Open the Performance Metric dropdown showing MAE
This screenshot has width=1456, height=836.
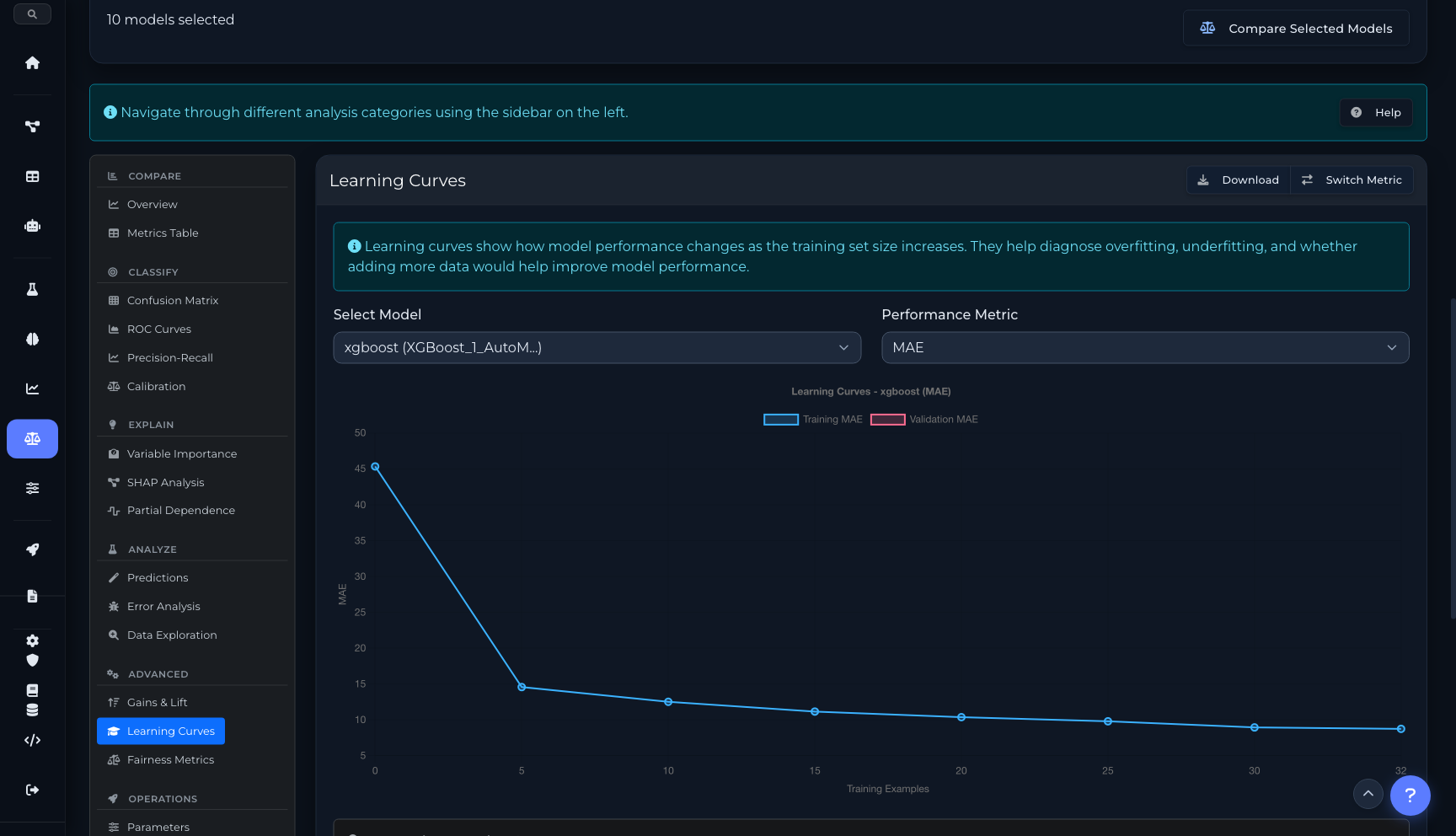coord(1144,347)
